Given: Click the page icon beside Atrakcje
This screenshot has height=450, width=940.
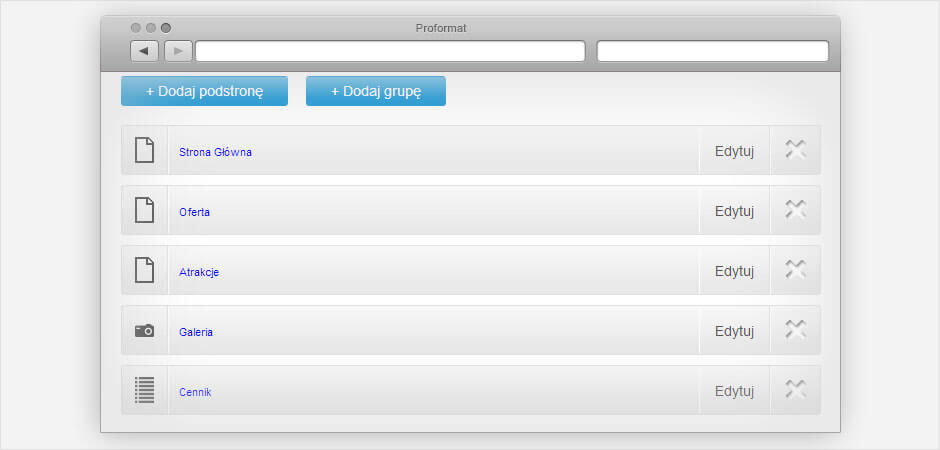Looking at the screenshot, I should coord(144,270).
